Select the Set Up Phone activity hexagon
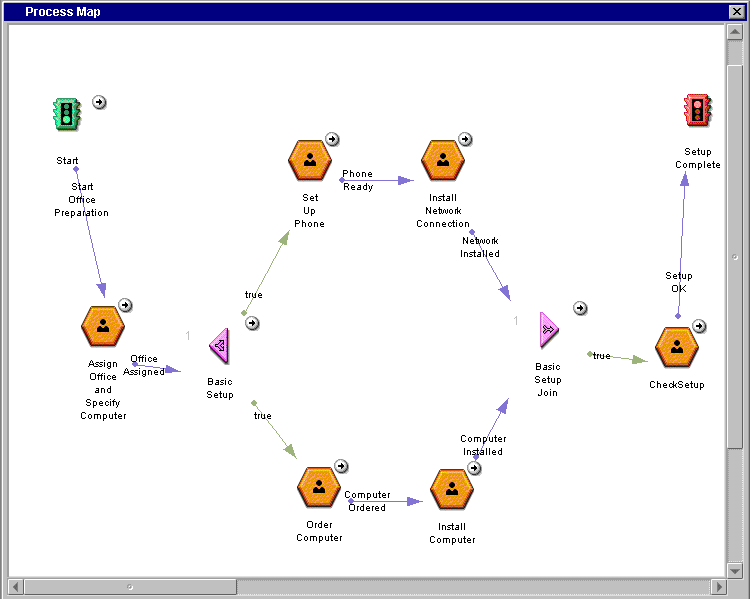750x599 pixels. click(x=310, y=160)
